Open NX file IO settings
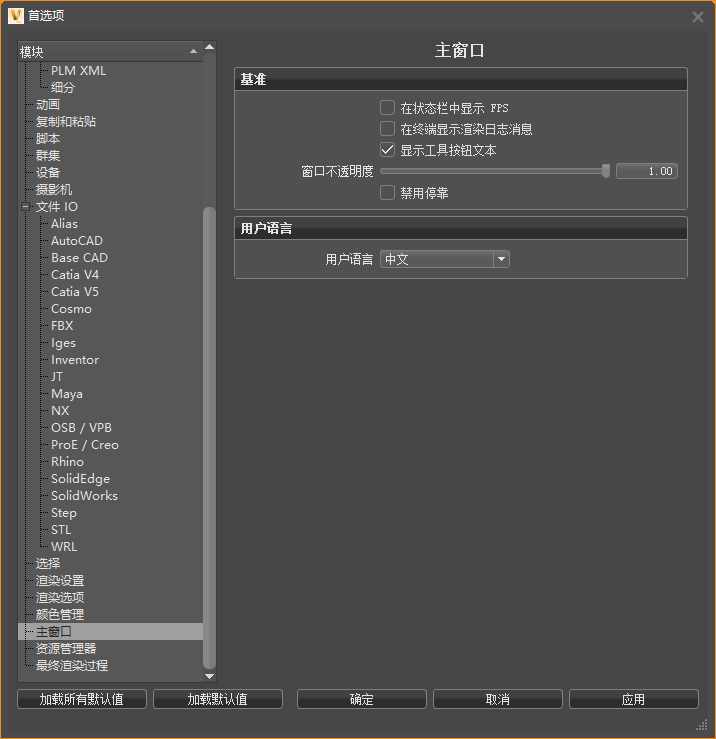Image resolution: width=716 pixels, height=739 pixels. [x=60, y=411]
